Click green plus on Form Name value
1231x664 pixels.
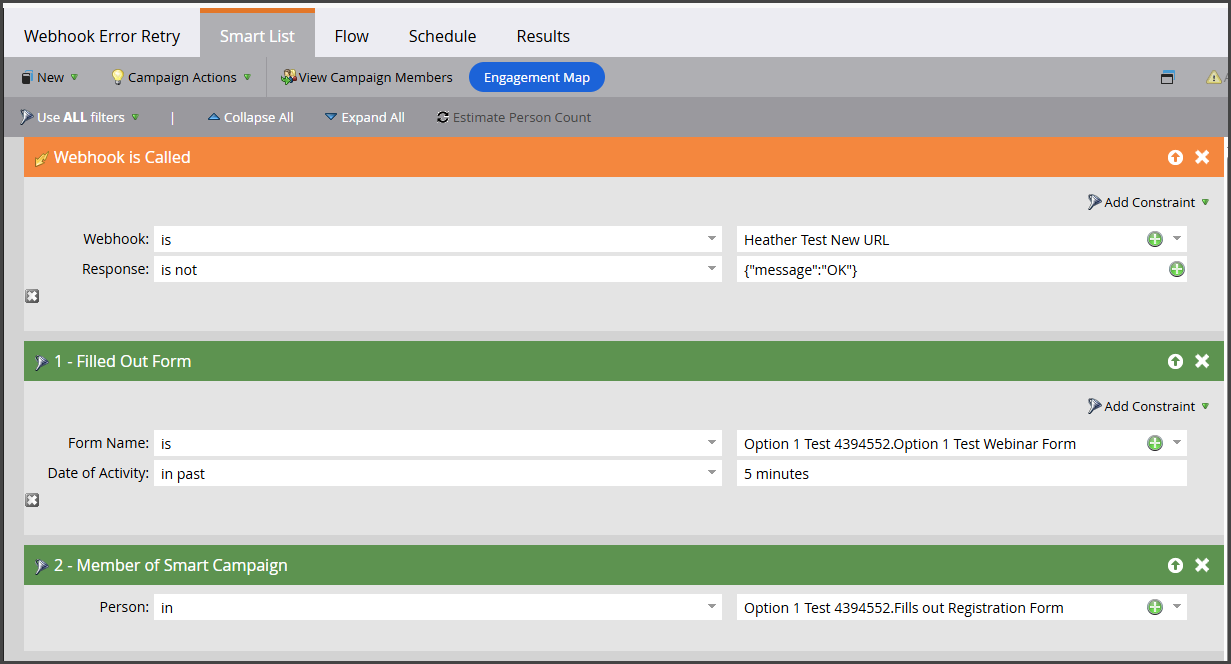1155,443
